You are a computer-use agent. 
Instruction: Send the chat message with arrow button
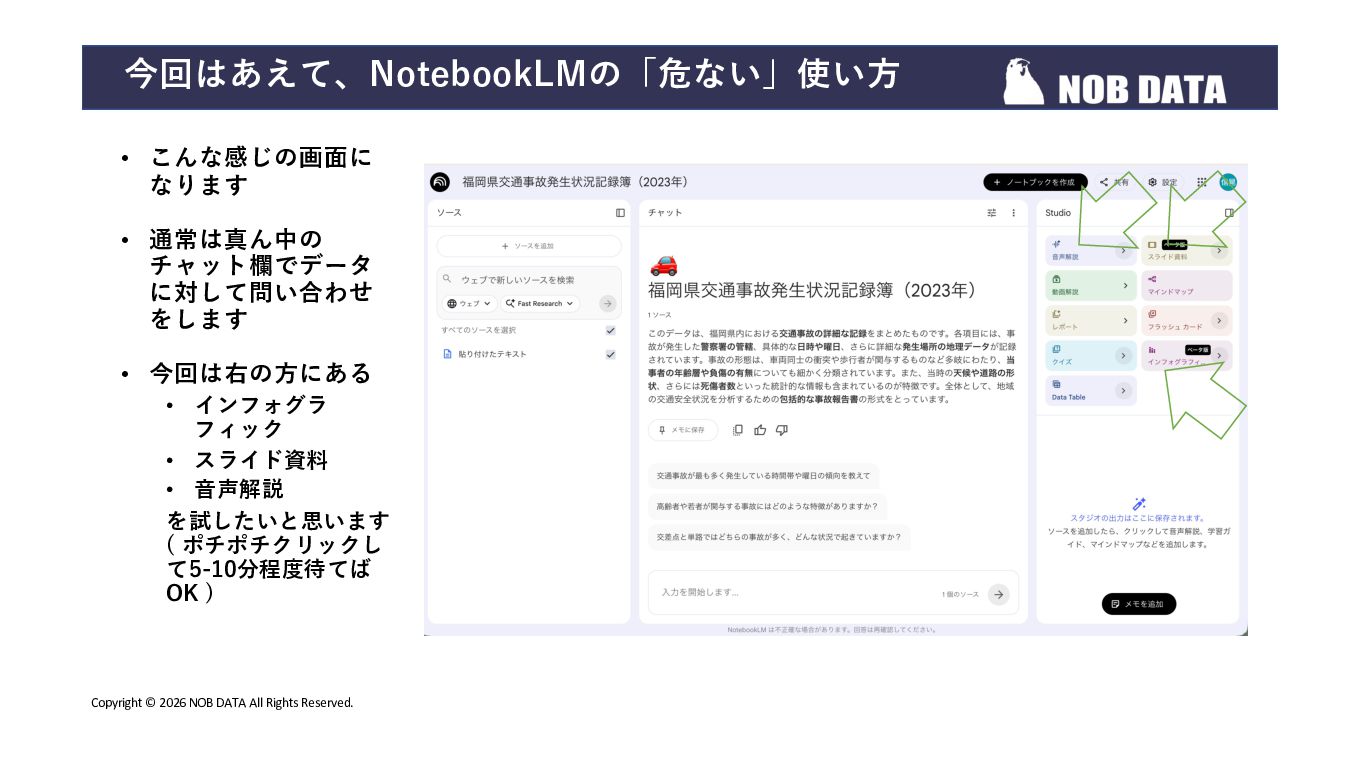998,594
